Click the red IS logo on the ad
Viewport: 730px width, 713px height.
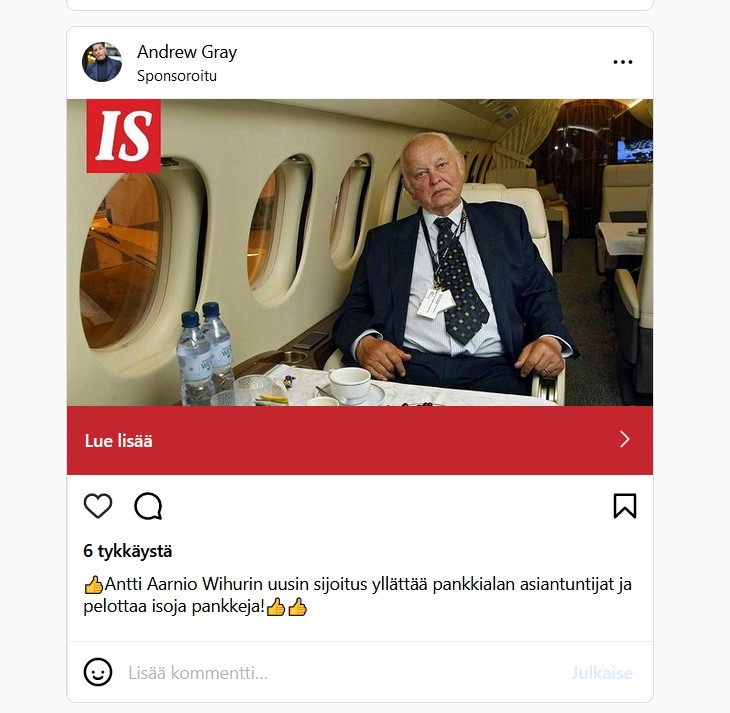(x=123, y=136)
